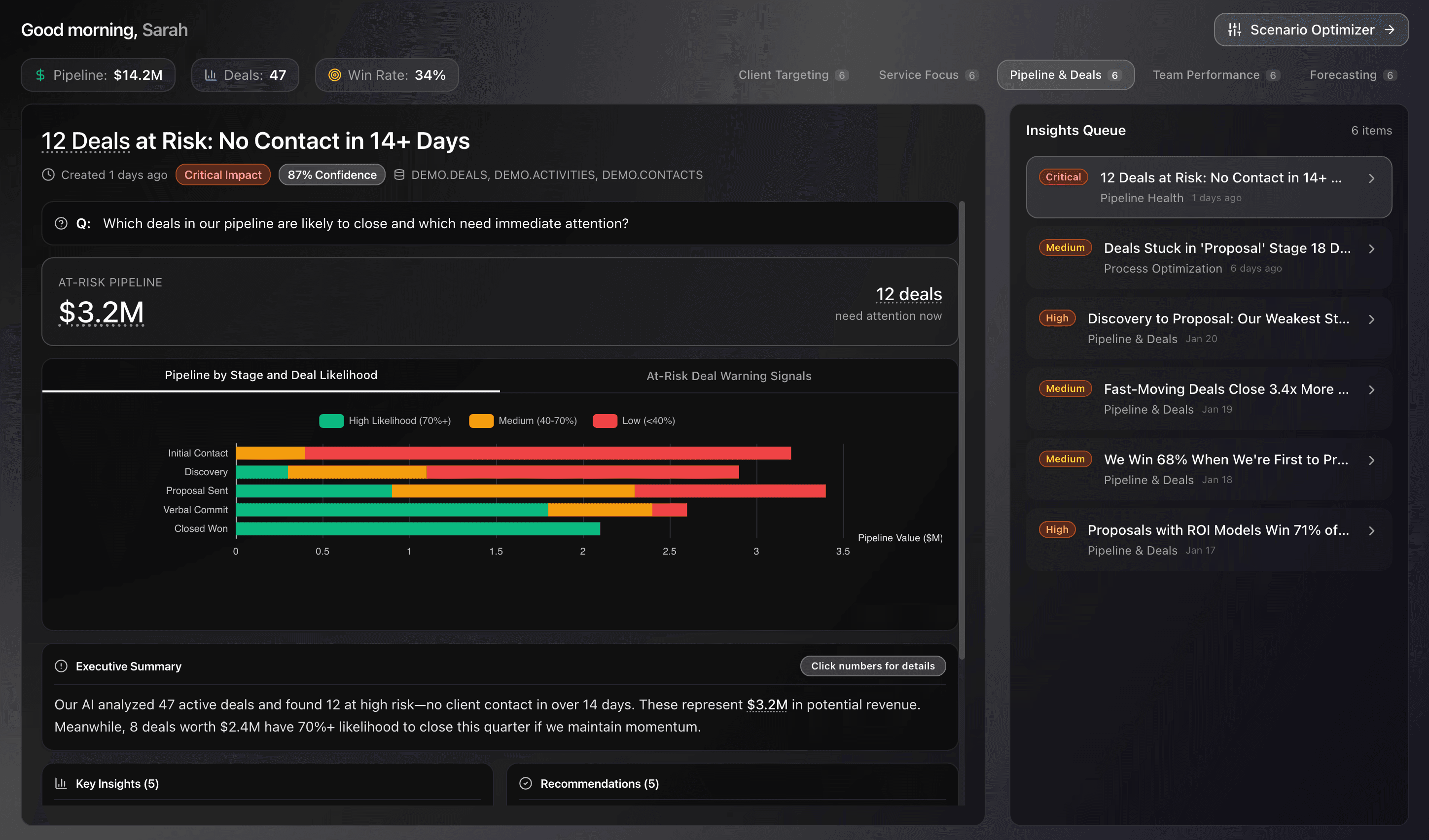Open the Scenario Optimizer
1429x840 pixels.
click(1311, 30)
